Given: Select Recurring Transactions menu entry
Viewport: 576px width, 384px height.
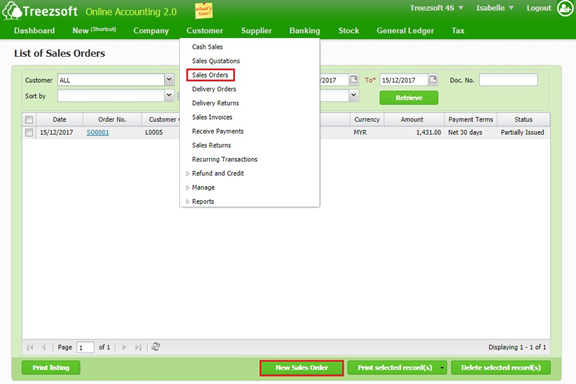Looking at the screenshot, I should pos(224,159).
